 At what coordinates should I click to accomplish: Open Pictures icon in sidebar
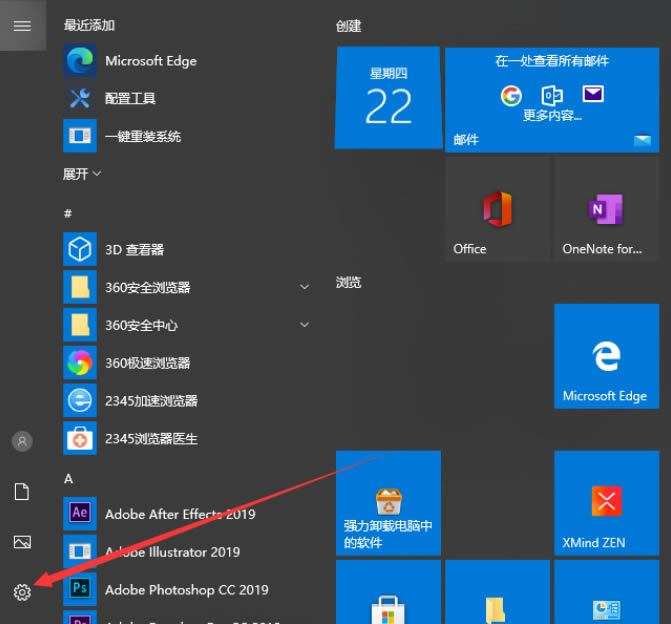pos(22,542)
